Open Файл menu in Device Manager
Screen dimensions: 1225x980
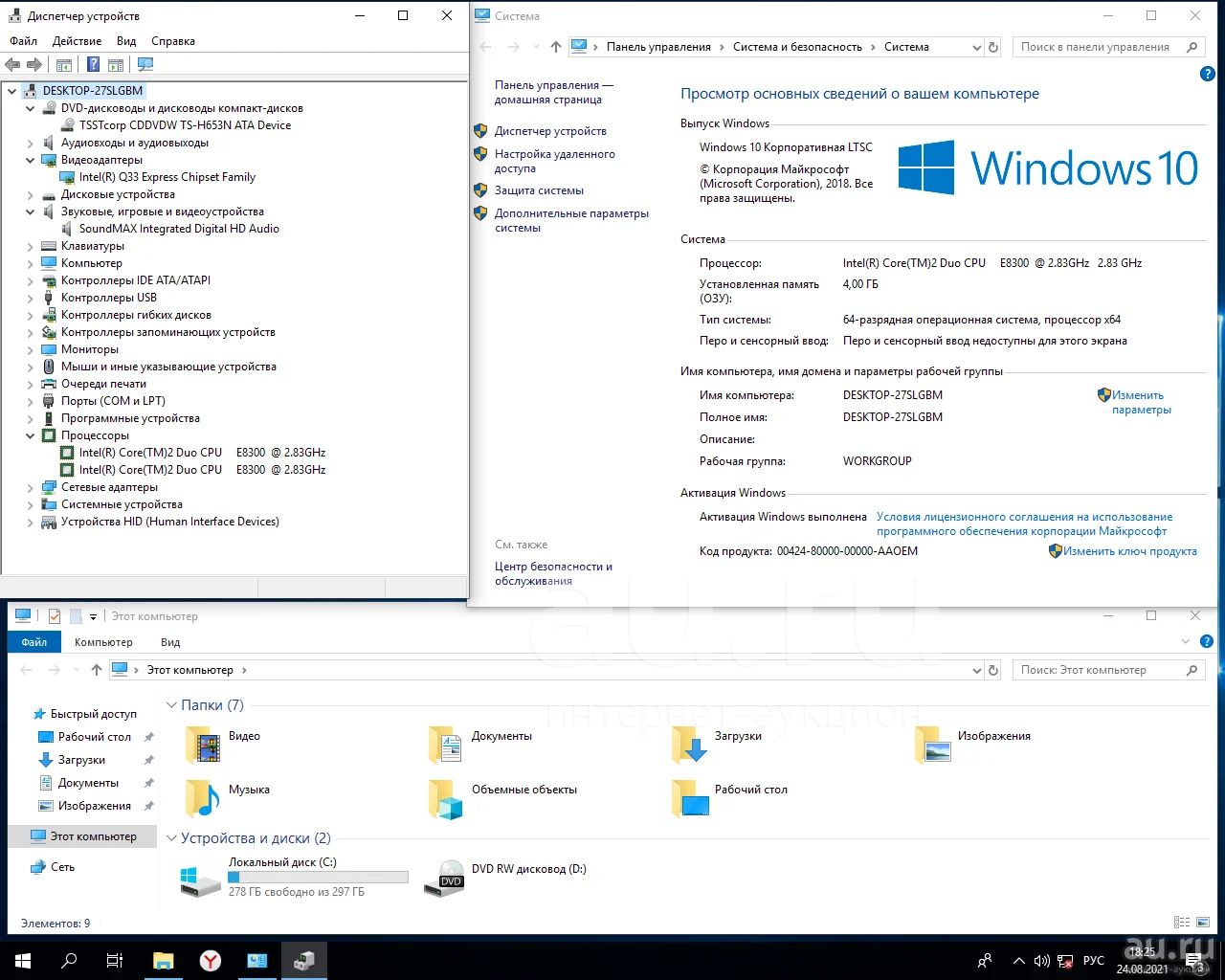click(x=24, y=41)
